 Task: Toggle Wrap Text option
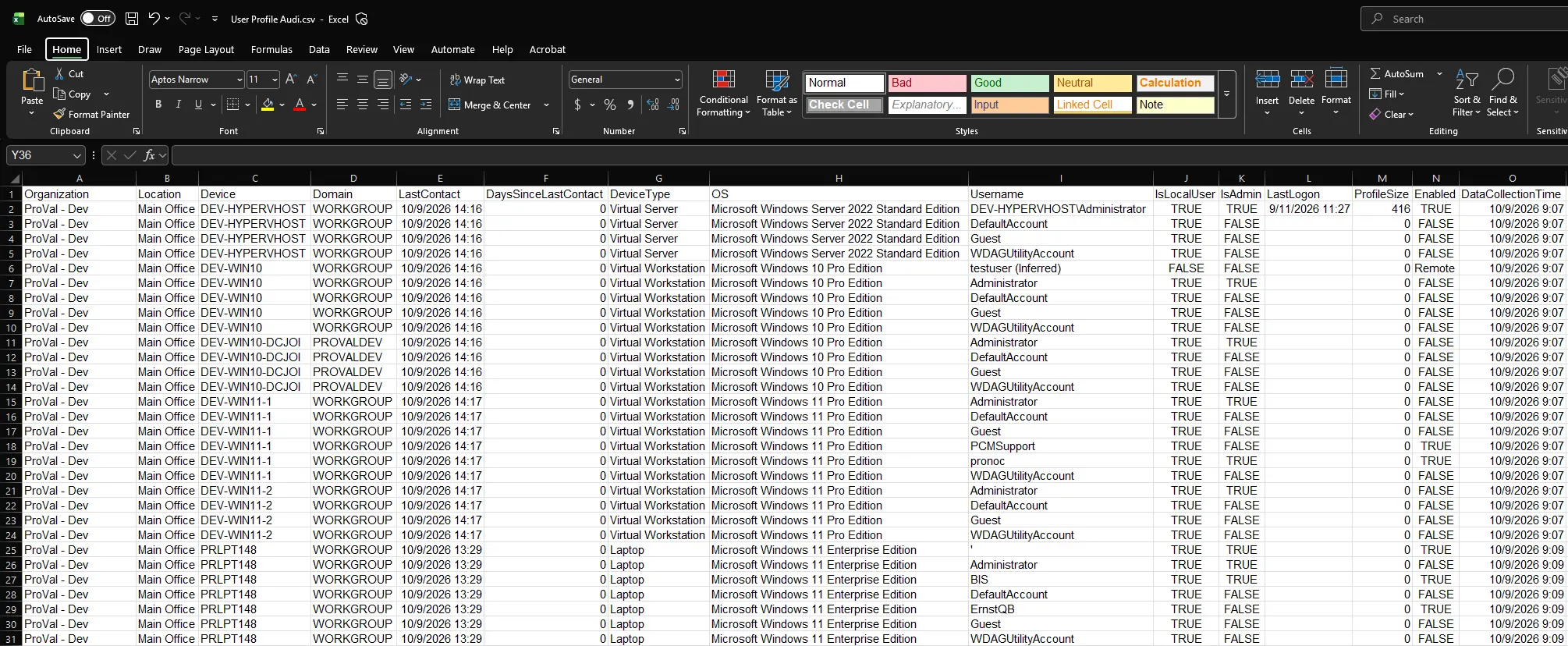point(477,80)
